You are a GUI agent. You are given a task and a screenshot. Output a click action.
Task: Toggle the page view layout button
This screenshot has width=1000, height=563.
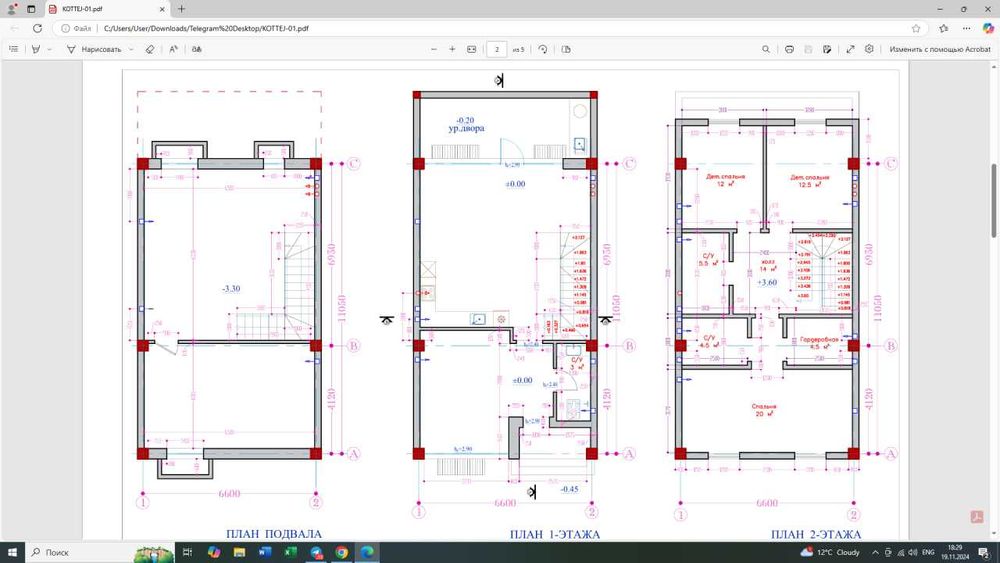566,49
